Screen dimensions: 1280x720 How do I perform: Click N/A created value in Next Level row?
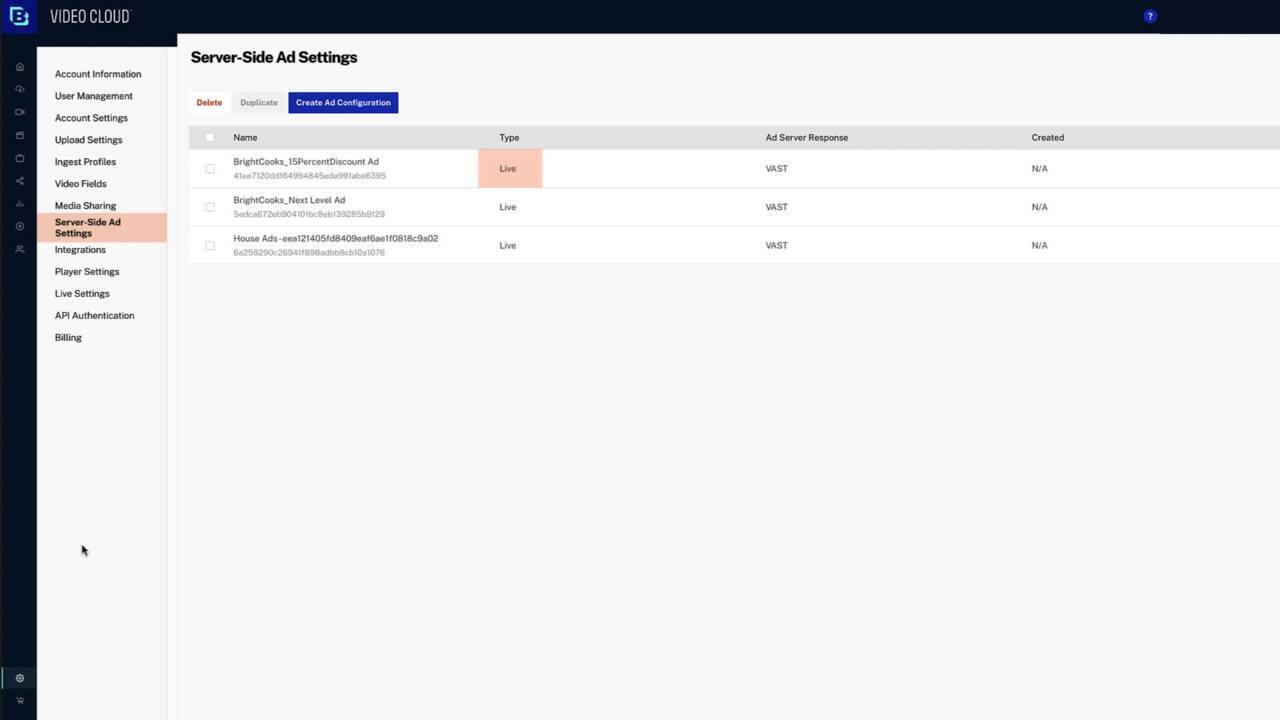pos(1039,207)
